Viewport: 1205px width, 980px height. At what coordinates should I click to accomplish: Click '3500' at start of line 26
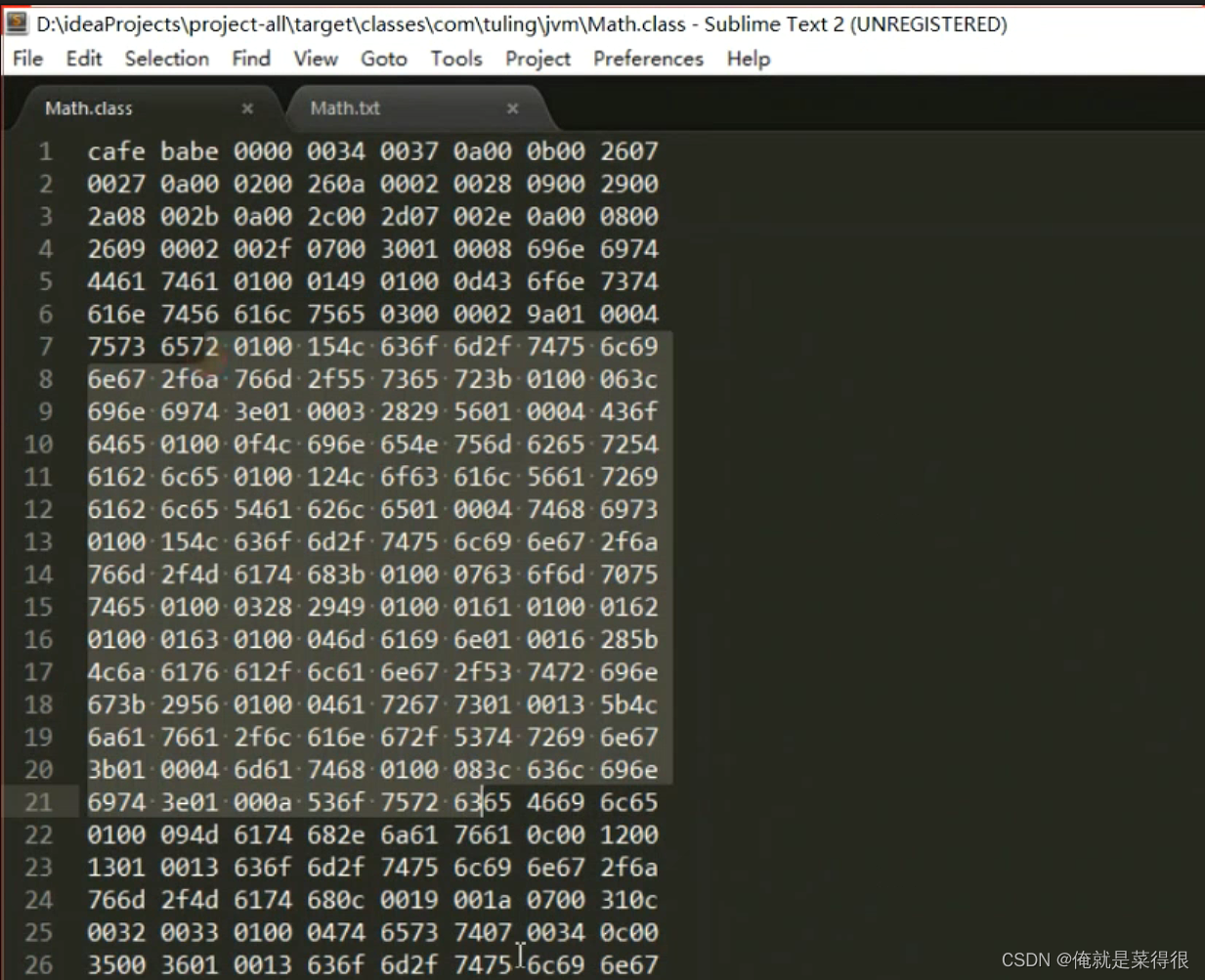click(116, 964)
